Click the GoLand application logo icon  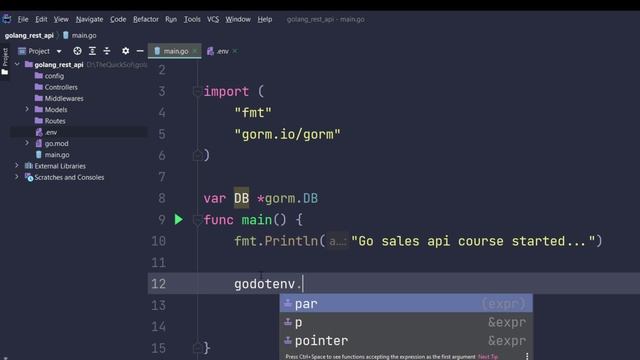[x=7, y=19]
